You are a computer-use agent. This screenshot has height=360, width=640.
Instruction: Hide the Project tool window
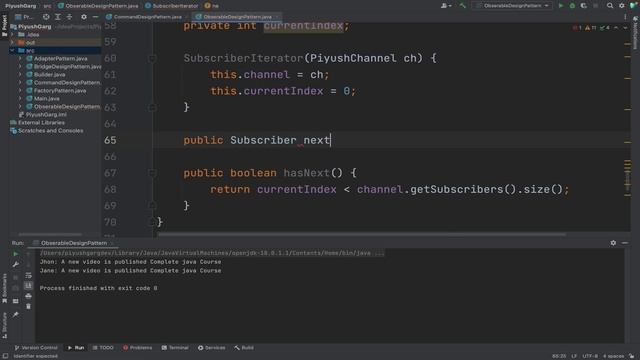click(x=95, y=17)
